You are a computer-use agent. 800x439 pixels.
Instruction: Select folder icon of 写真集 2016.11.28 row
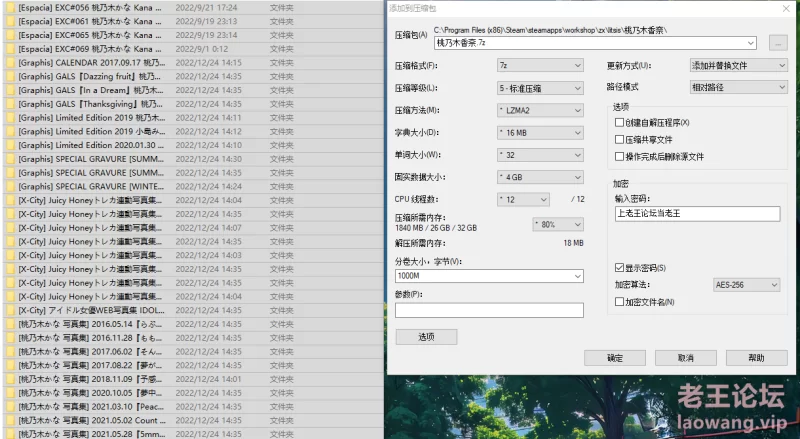[x=10, y=338]
